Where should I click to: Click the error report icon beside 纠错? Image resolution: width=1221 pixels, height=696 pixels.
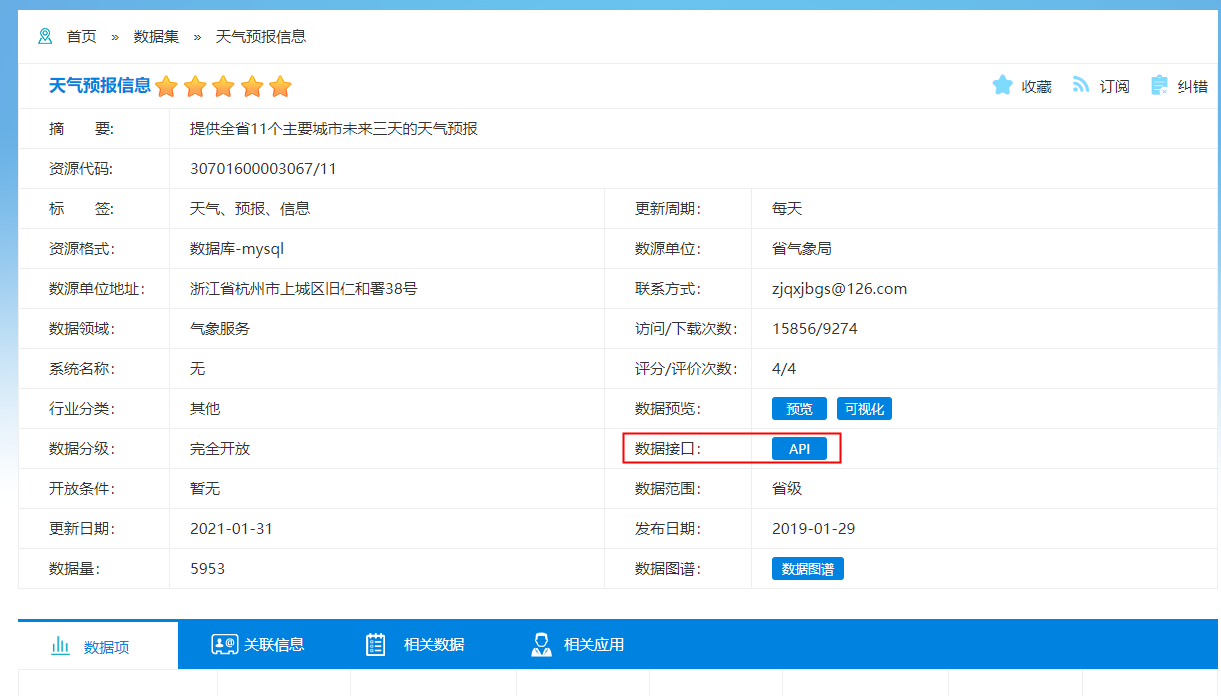pos(1159,86)
